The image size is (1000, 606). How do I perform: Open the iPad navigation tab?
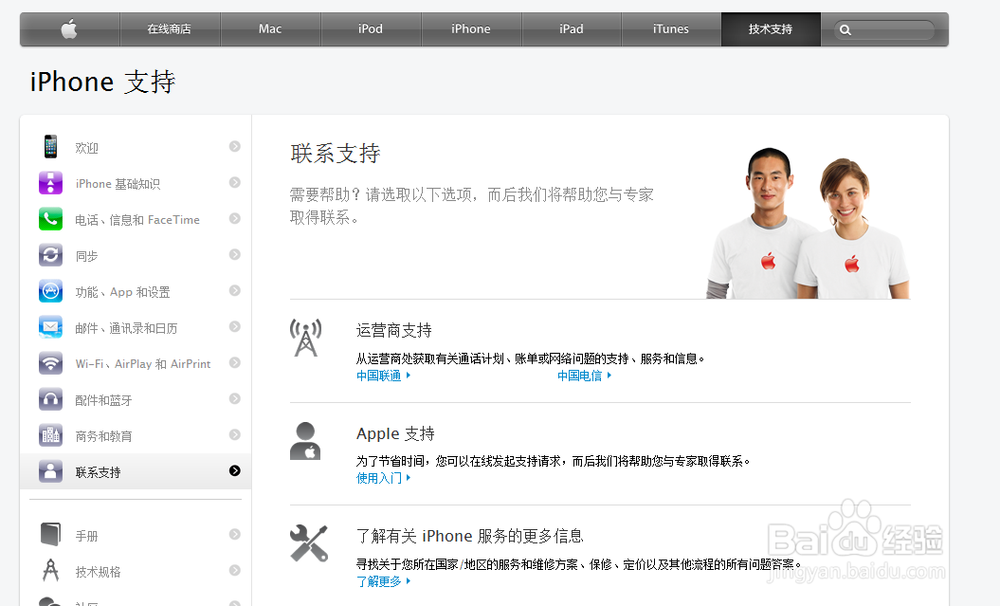coord(571,29)
